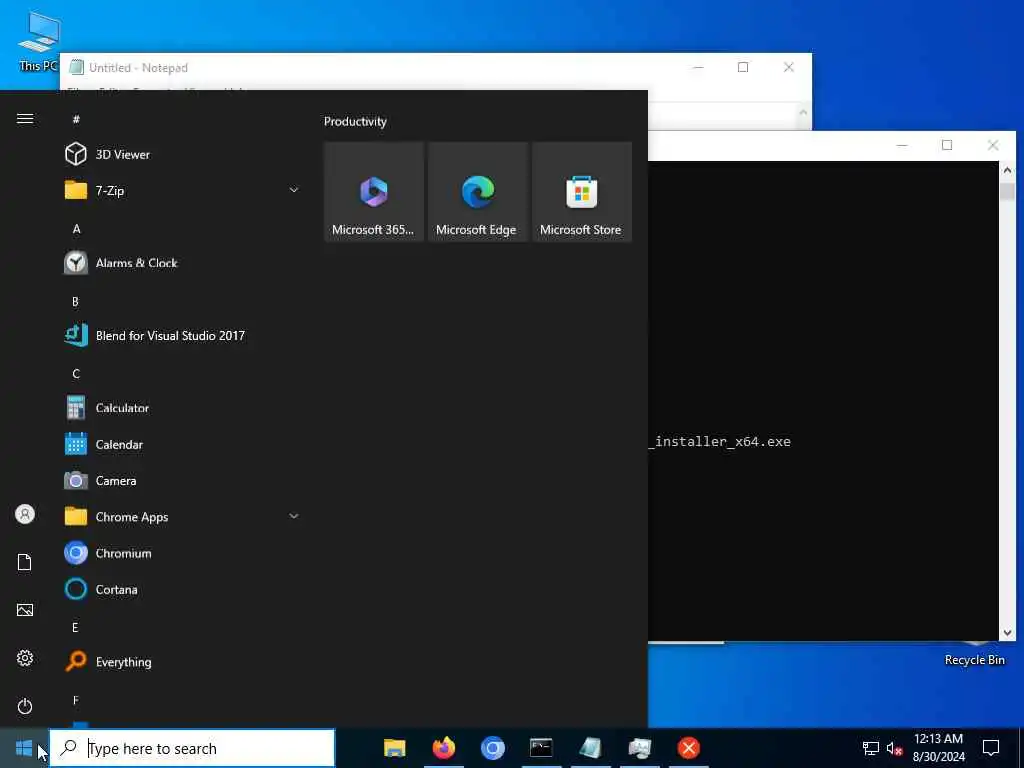Maximize the Notepad window

[x=743, y=67]
